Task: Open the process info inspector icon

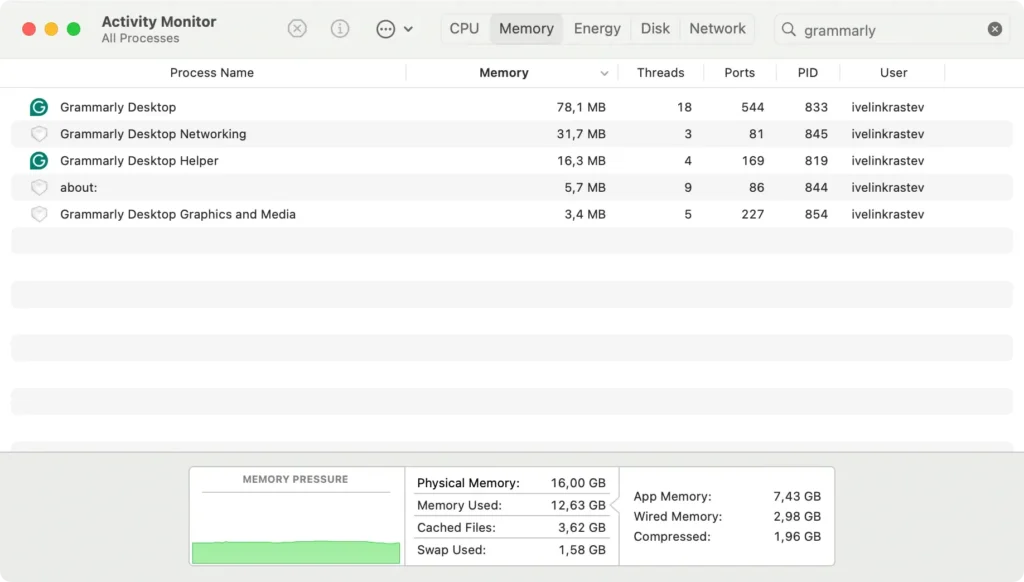Action: pyautogui.click(x=340, y=29)
